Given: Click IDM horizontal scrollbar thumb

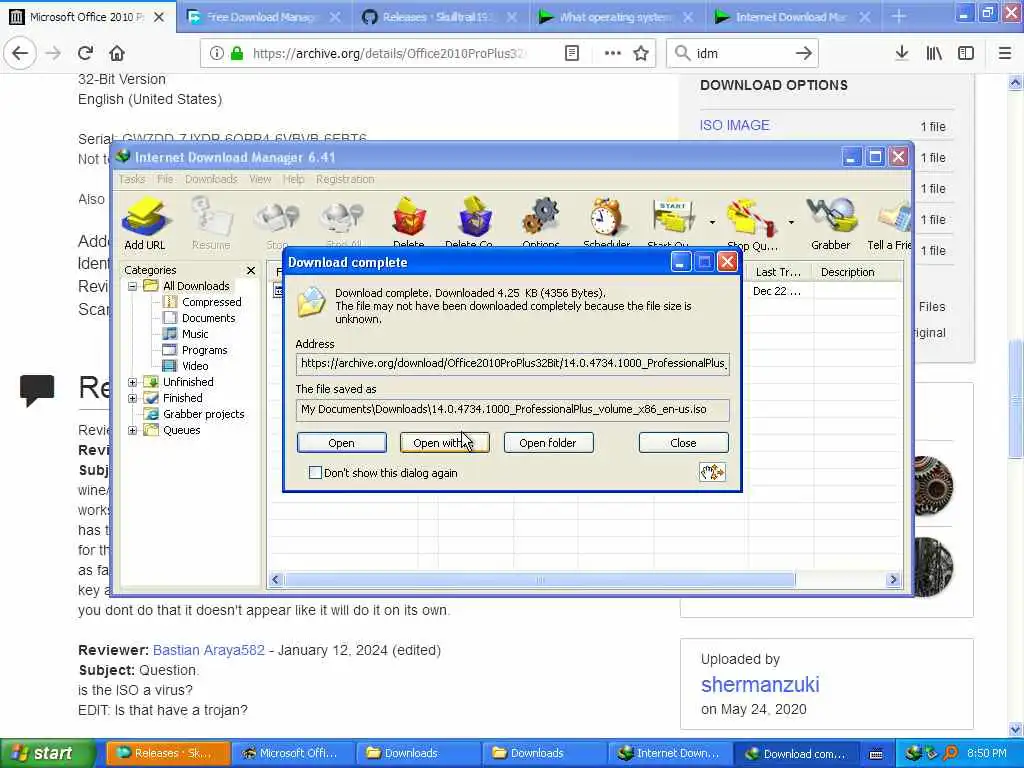Looking at the screenshot, I should (539, 579).
